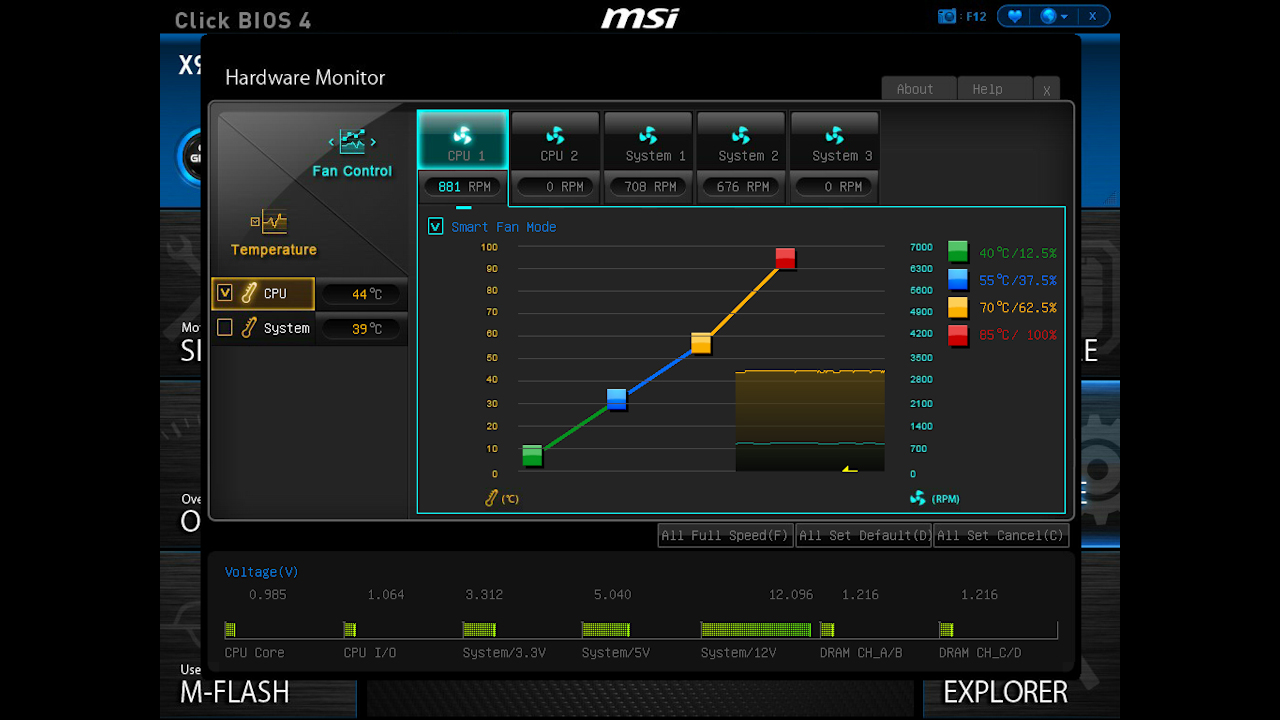Click the F12 screenshot camera icon
Screen dimensions: 1280x720
[x=947, y=16]
